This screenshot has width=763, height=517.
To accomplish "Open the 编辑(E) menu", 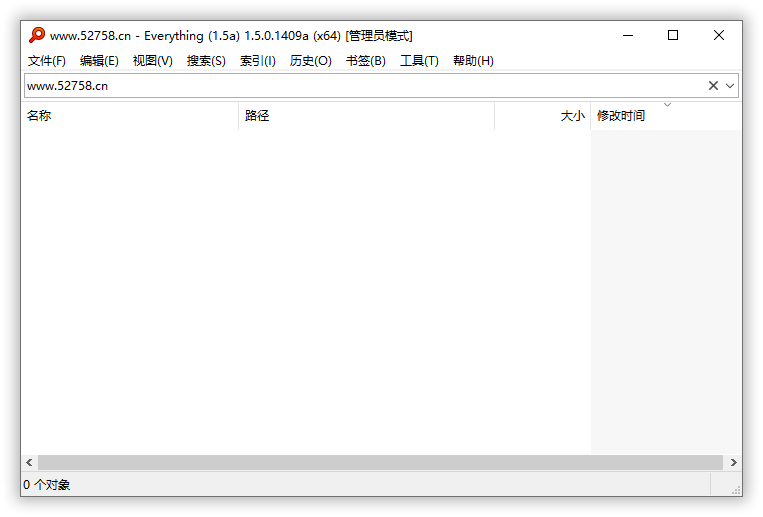I will tap(99, 61).
